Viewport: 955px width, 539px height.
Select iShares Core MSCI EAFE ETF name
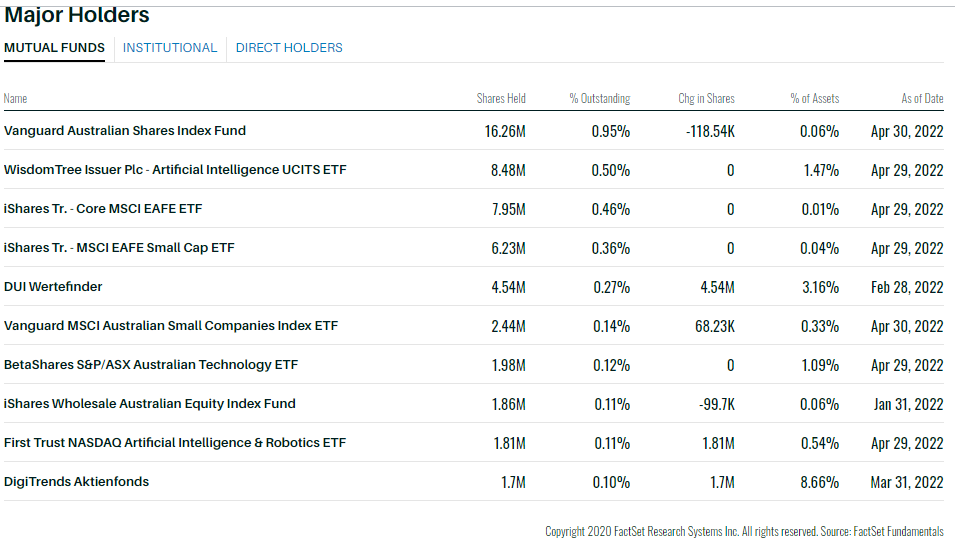click(103, 208)
